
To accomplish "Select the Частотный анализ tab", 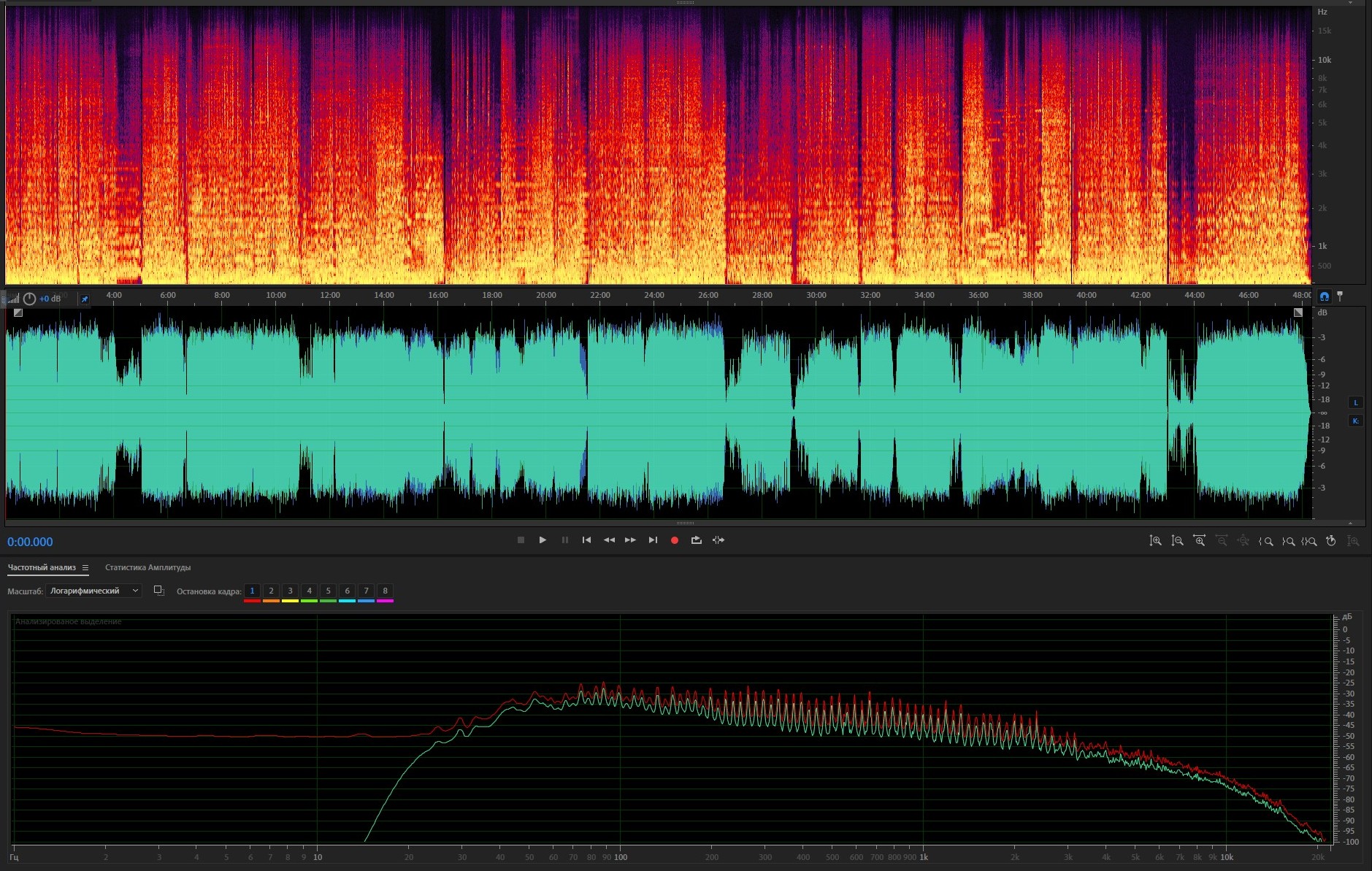I will click(x=42, y=567).
